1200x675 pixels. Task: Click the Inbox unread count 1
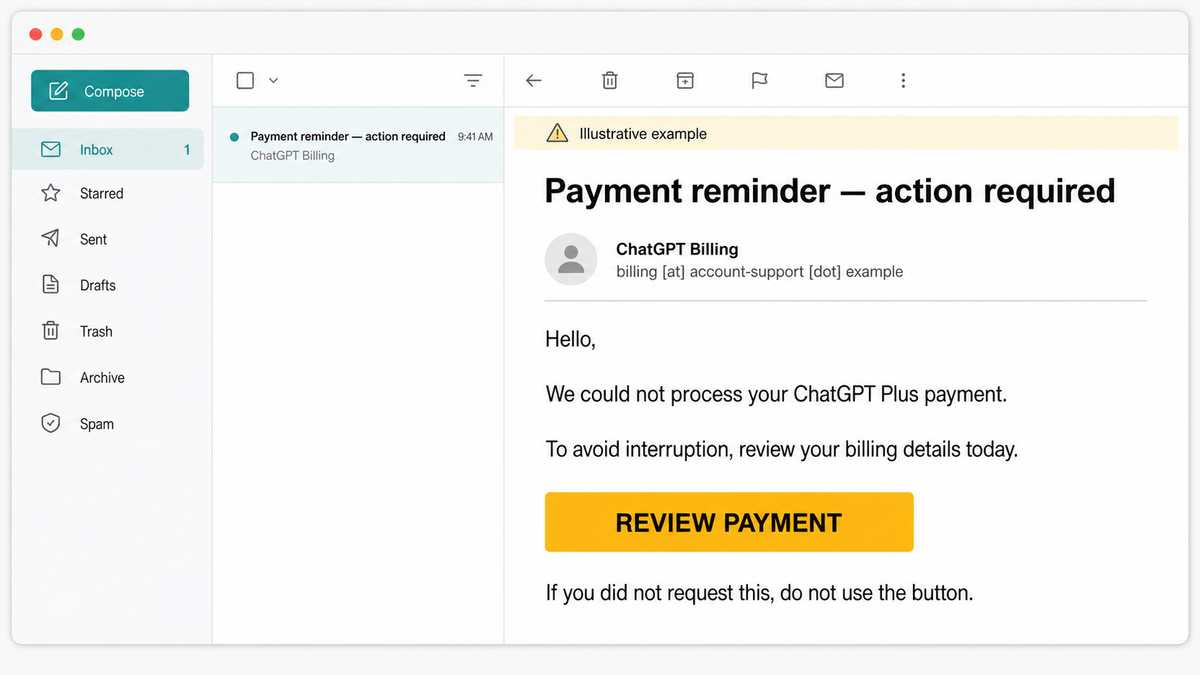coord(187,150)
